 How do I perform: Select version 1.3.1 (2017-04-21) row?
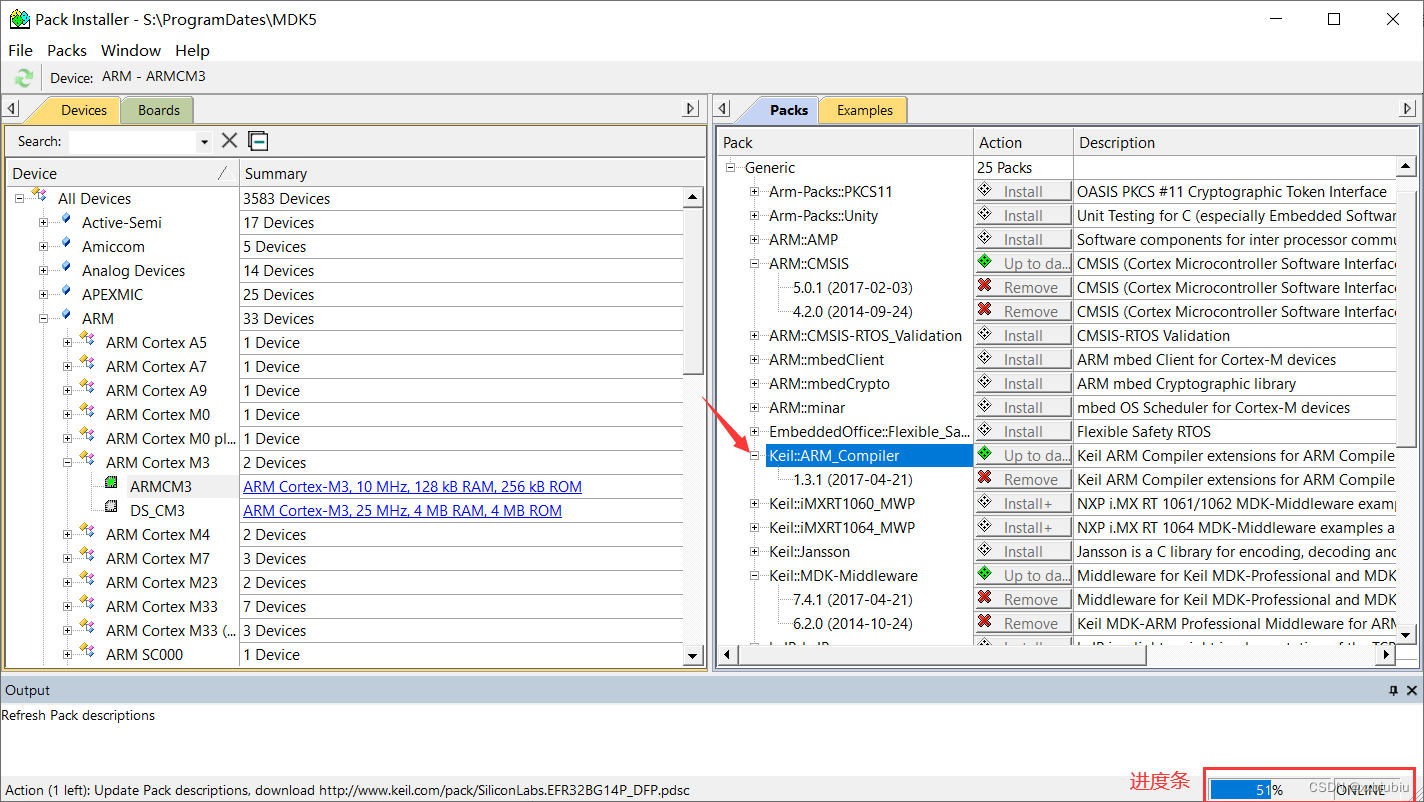pyautogui.click(x=853, y=480)
